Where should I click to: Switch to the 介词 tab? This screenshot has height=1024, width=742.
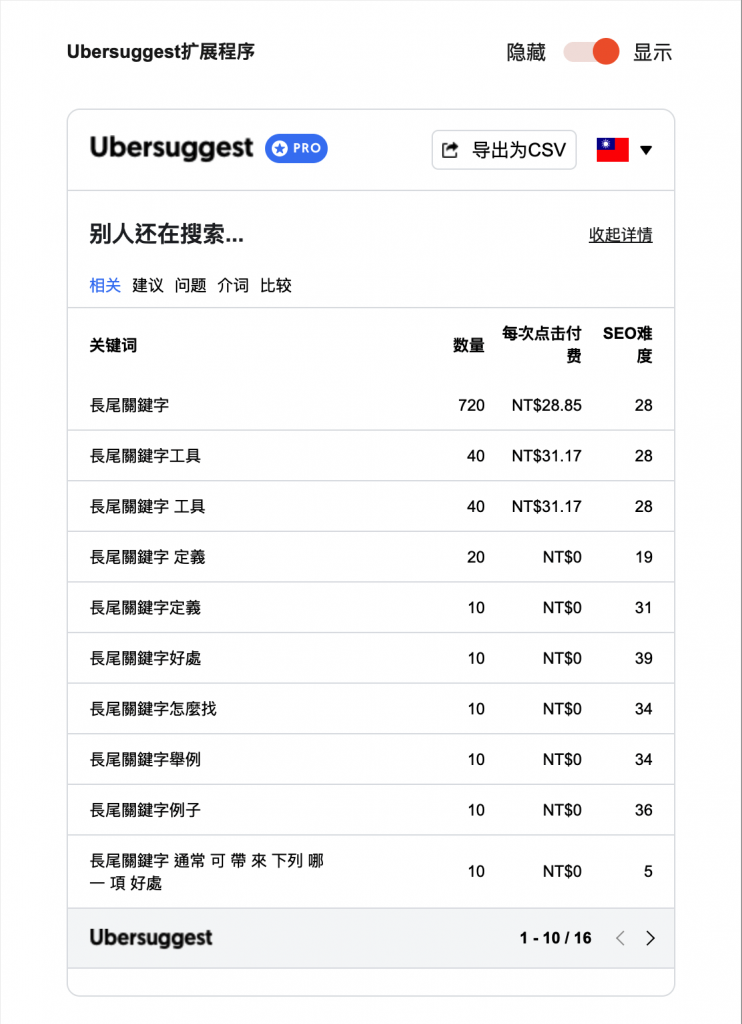click(x=233, y=285)
